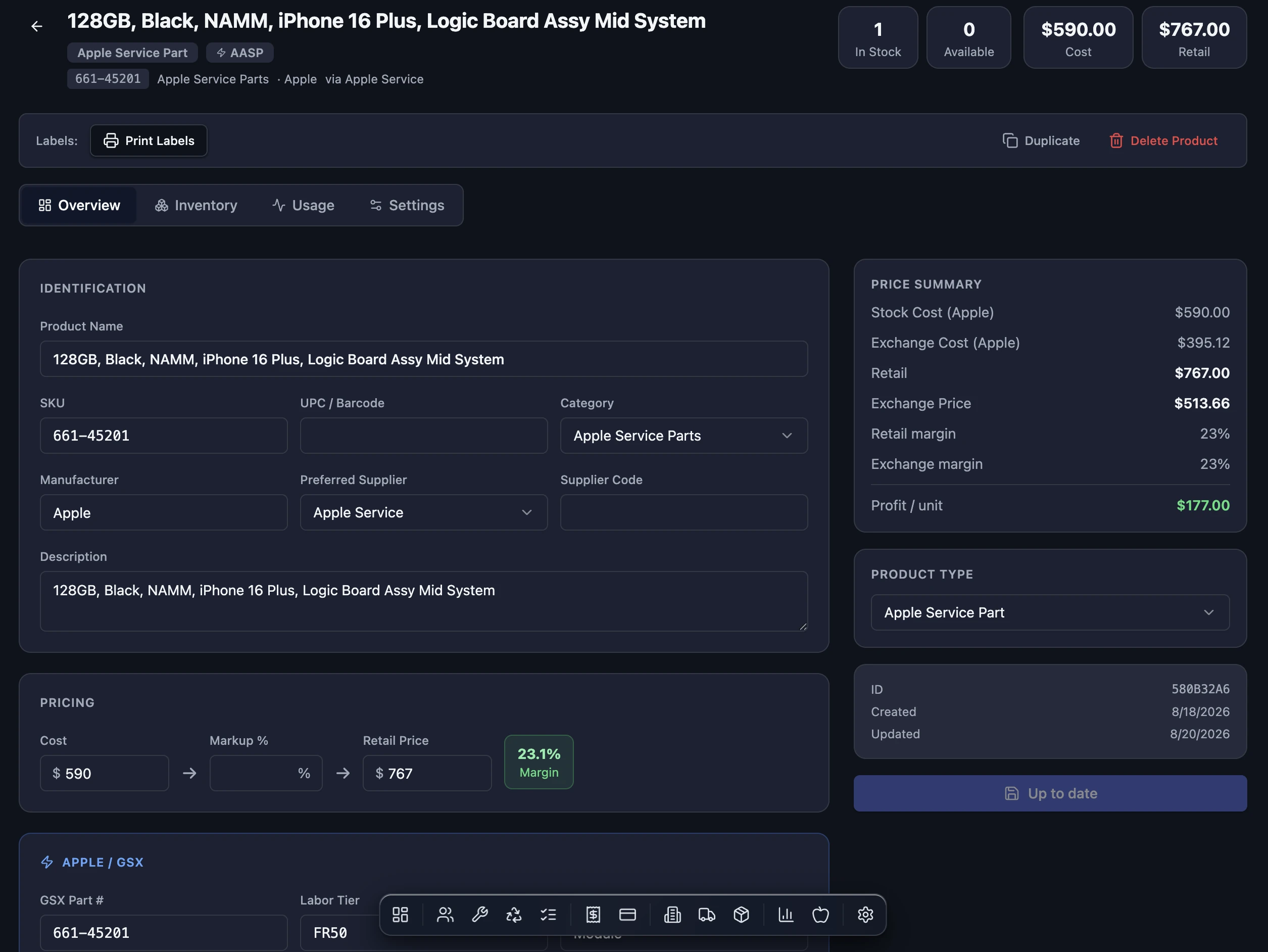This screenshot has height=952, width=1268.
Task: Open the credit card icon in the dock
Action: tap(628, 915)
